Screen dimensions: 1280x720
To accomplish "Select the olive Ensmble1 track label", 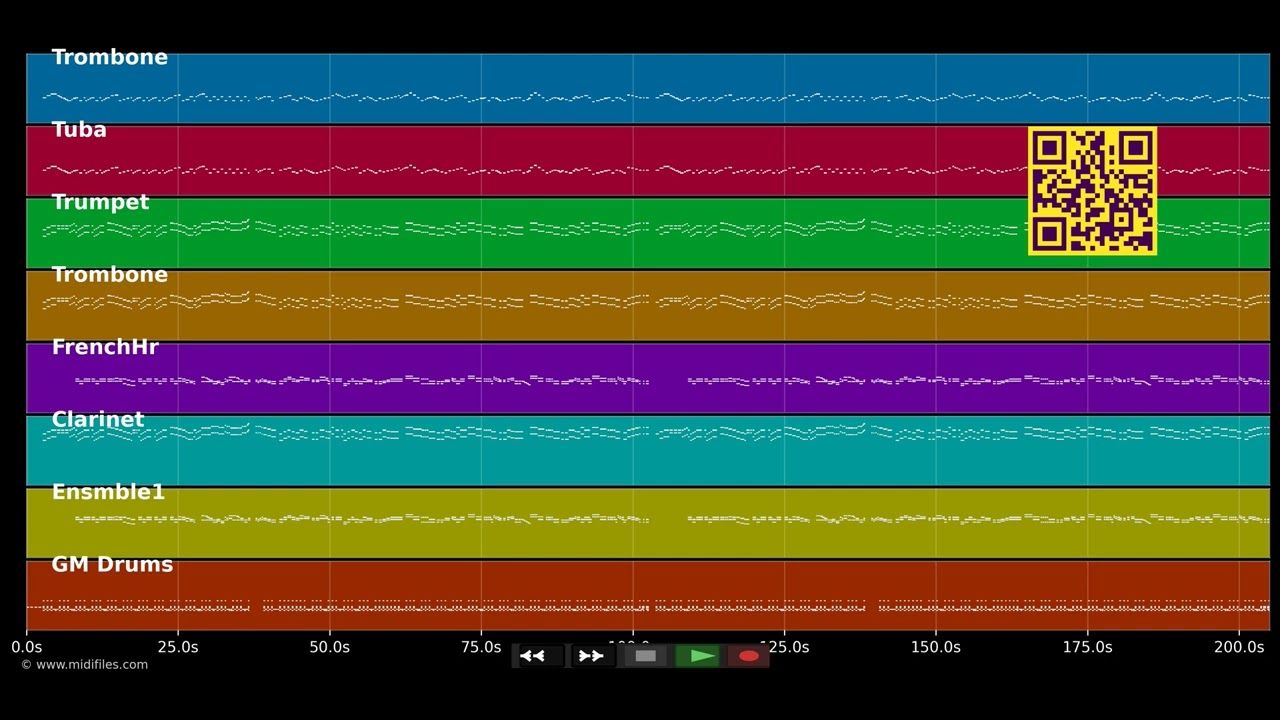I will coord(108,492).
